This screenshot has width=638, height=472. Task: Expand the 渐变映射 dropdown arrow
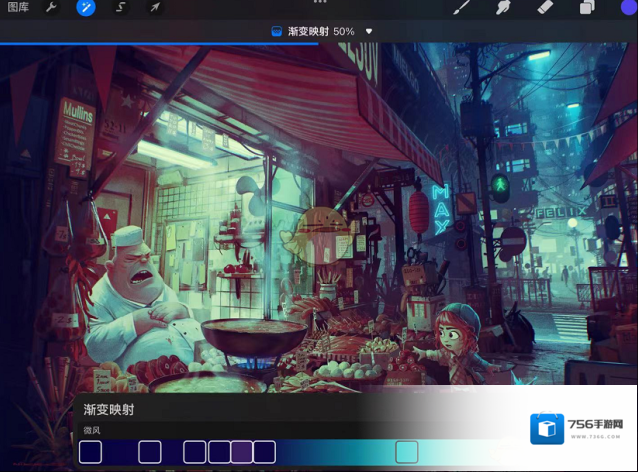[369, 31]
